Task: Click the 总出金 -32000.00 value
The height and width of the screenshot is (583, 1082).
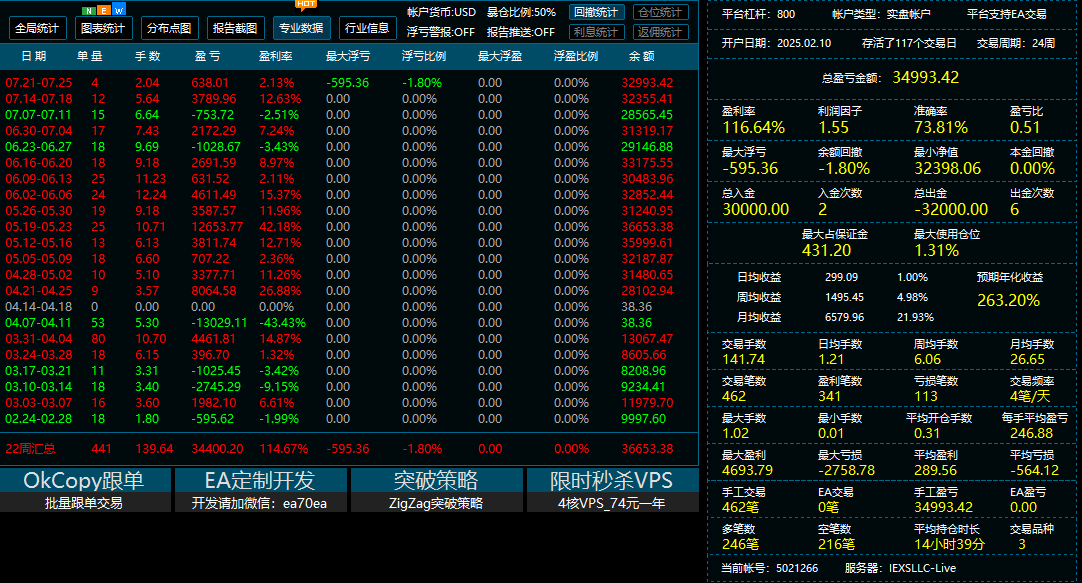Action: [951, 210]
